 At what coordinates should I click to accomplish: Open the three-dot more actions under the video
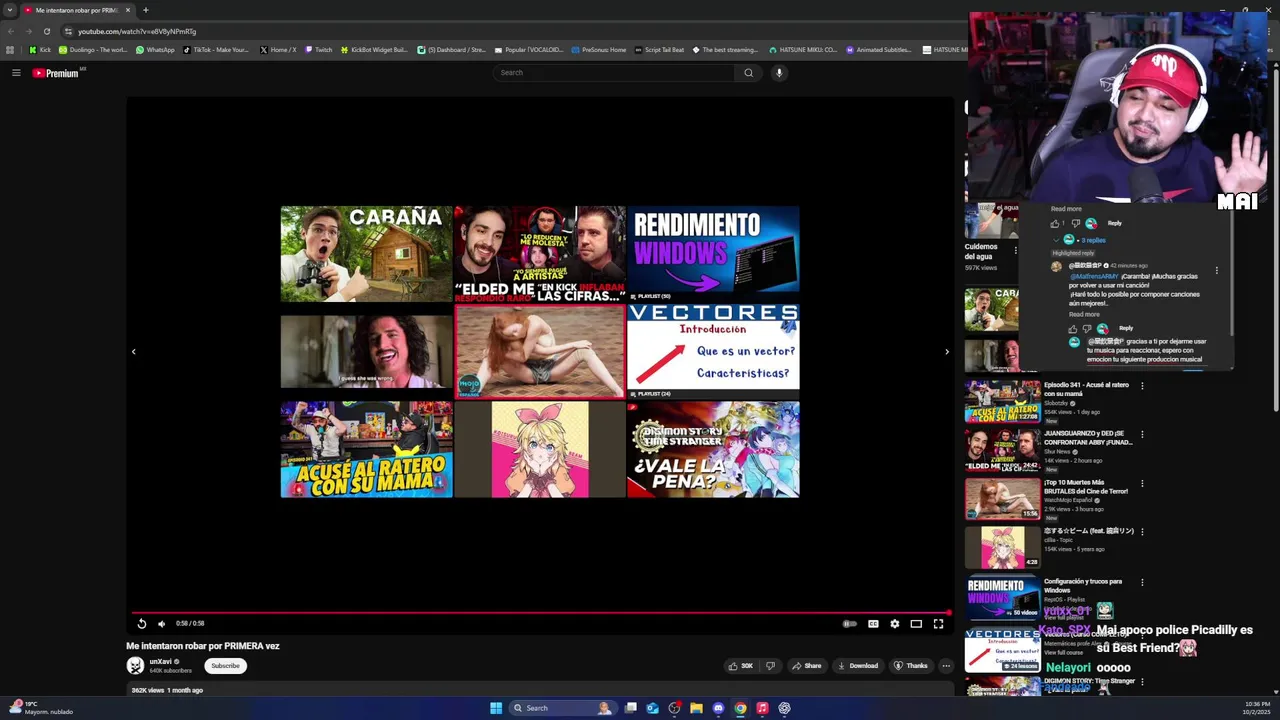pyautogui.click(x=946, y=666)
